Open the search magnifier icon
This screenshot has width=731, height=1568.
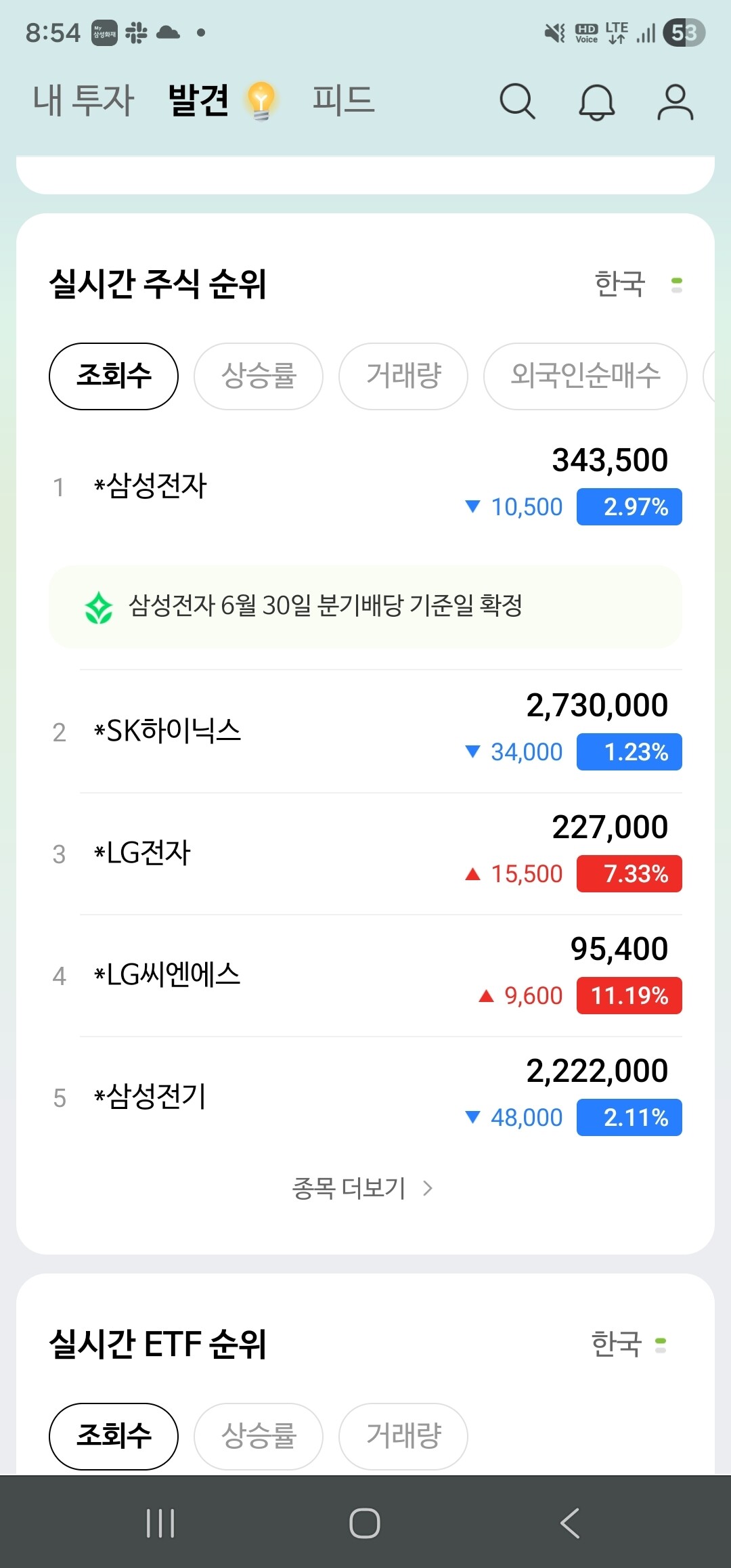click(x=518, y=102)
